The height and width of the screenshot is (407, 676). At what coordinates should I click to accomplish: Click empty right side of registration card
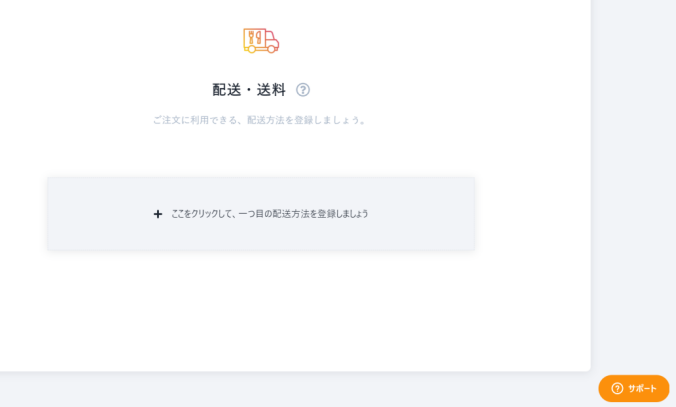(x=422, y=214)
